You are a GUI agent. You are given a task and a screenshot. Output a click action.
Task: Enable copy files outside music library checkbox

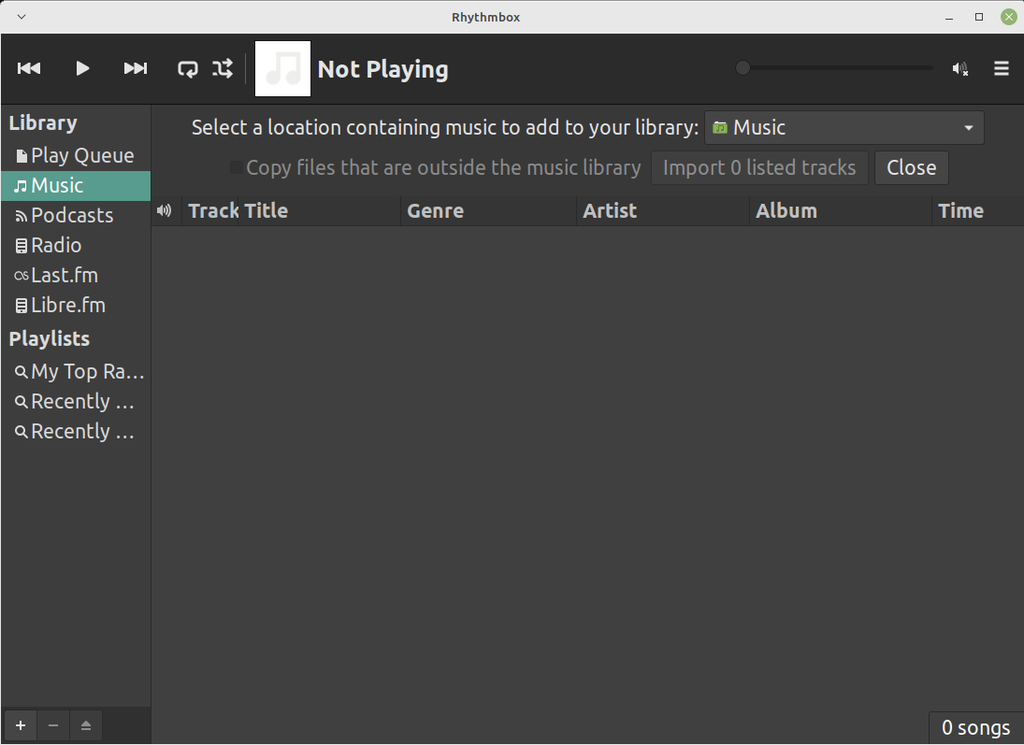[236, 168]
